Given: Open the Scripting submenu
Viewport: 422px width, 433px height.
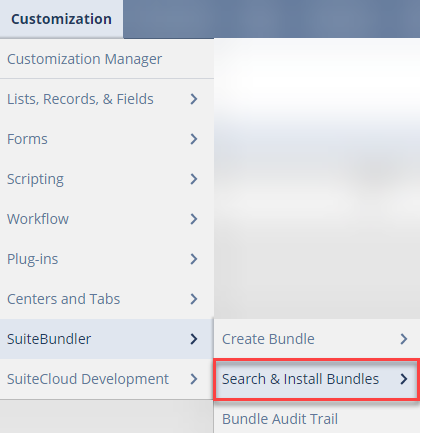Looking at the screenshot, I should click(x=107, y=179).
